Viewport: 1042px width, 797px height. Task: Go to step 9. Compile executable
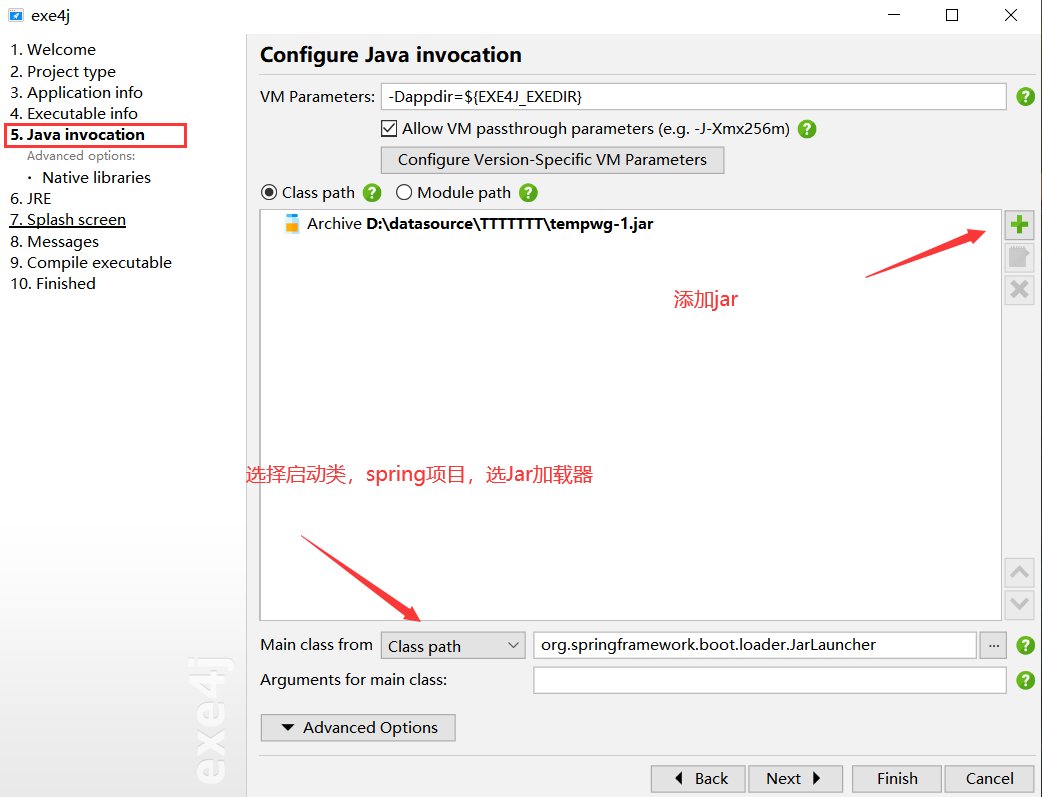[x=91, y=263]
